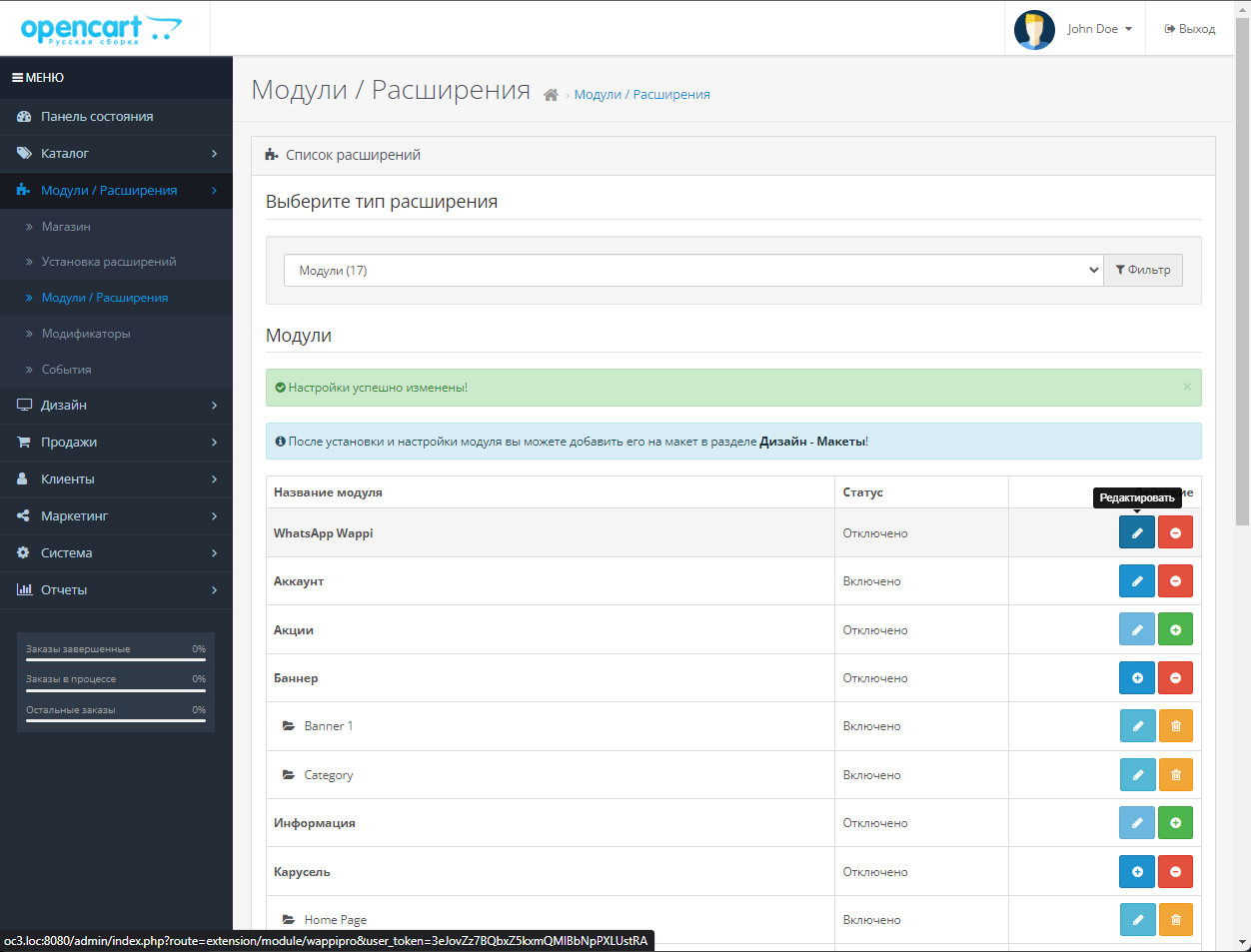
Task: Toggle the МЕНЮ hamburger sidebar button
Action: tap(38, 77)
